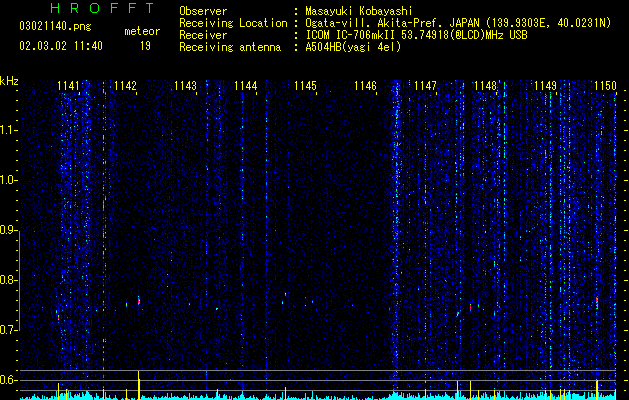
Task: Select the file name 03021140.png
Action: (x=55, y=27)
